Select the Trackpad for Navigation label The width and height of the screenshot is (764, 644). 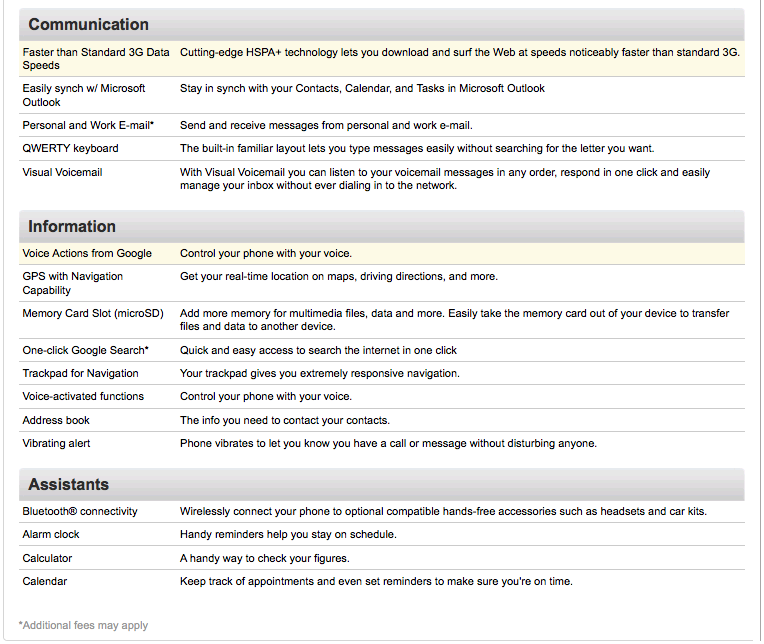(x=80, y=373)
